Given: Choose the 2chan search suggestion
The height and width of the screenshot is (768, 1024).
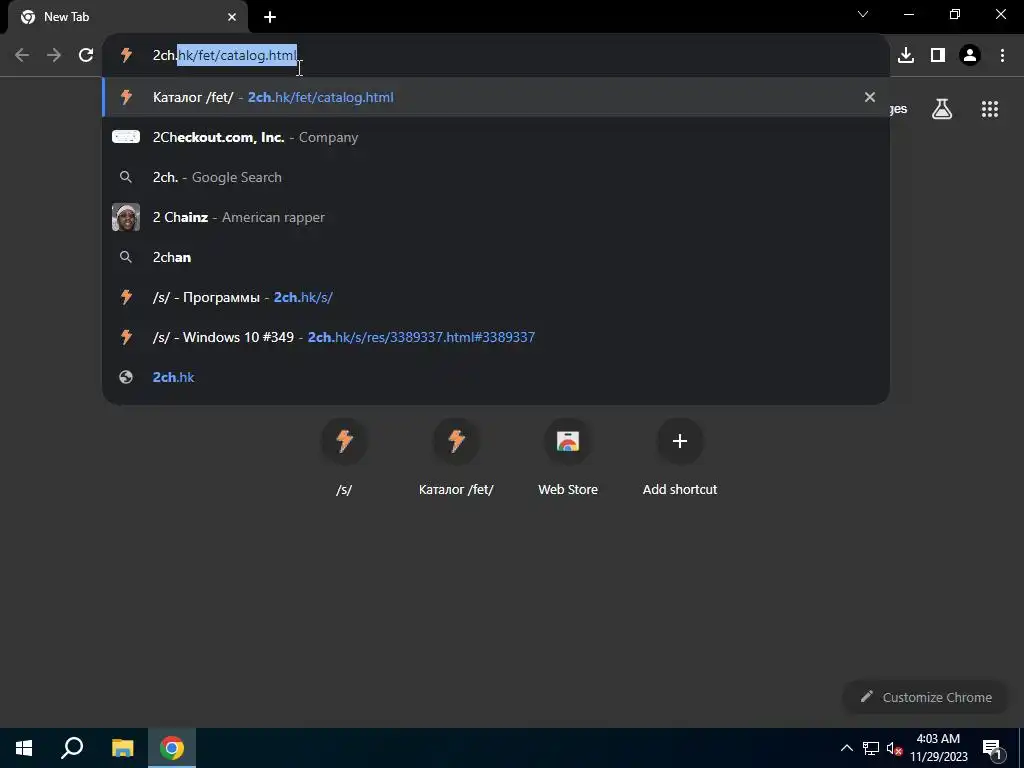Looking at the screenshot, I should (x=496, y=257).
